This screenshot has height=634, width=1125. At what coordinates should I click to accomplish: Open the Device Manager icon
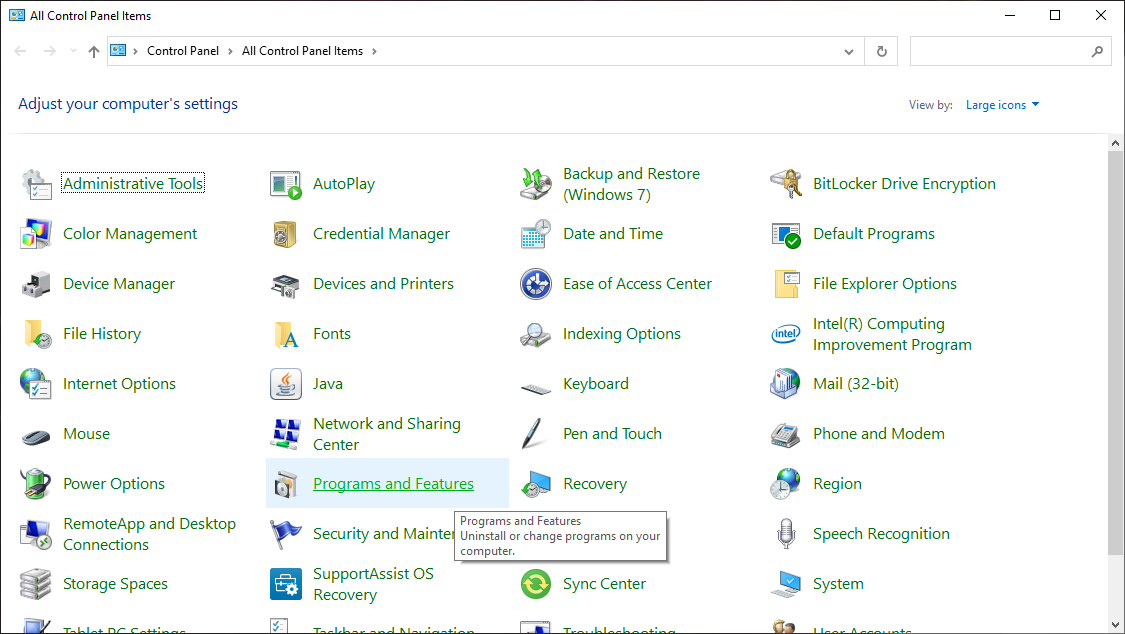coord(36,285)
